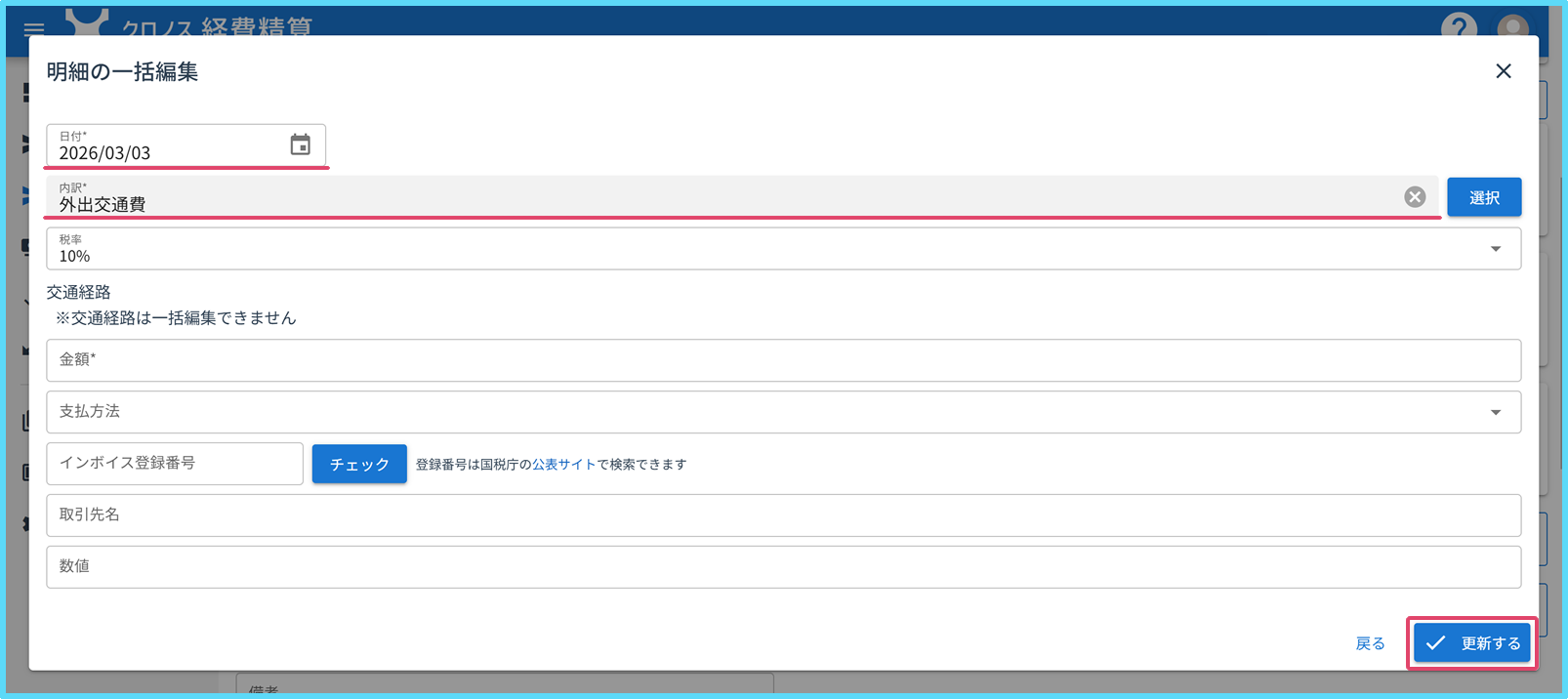Click the help question mark icon
The width and height of the screenshot is (1568, 699).
point(1459,26)
